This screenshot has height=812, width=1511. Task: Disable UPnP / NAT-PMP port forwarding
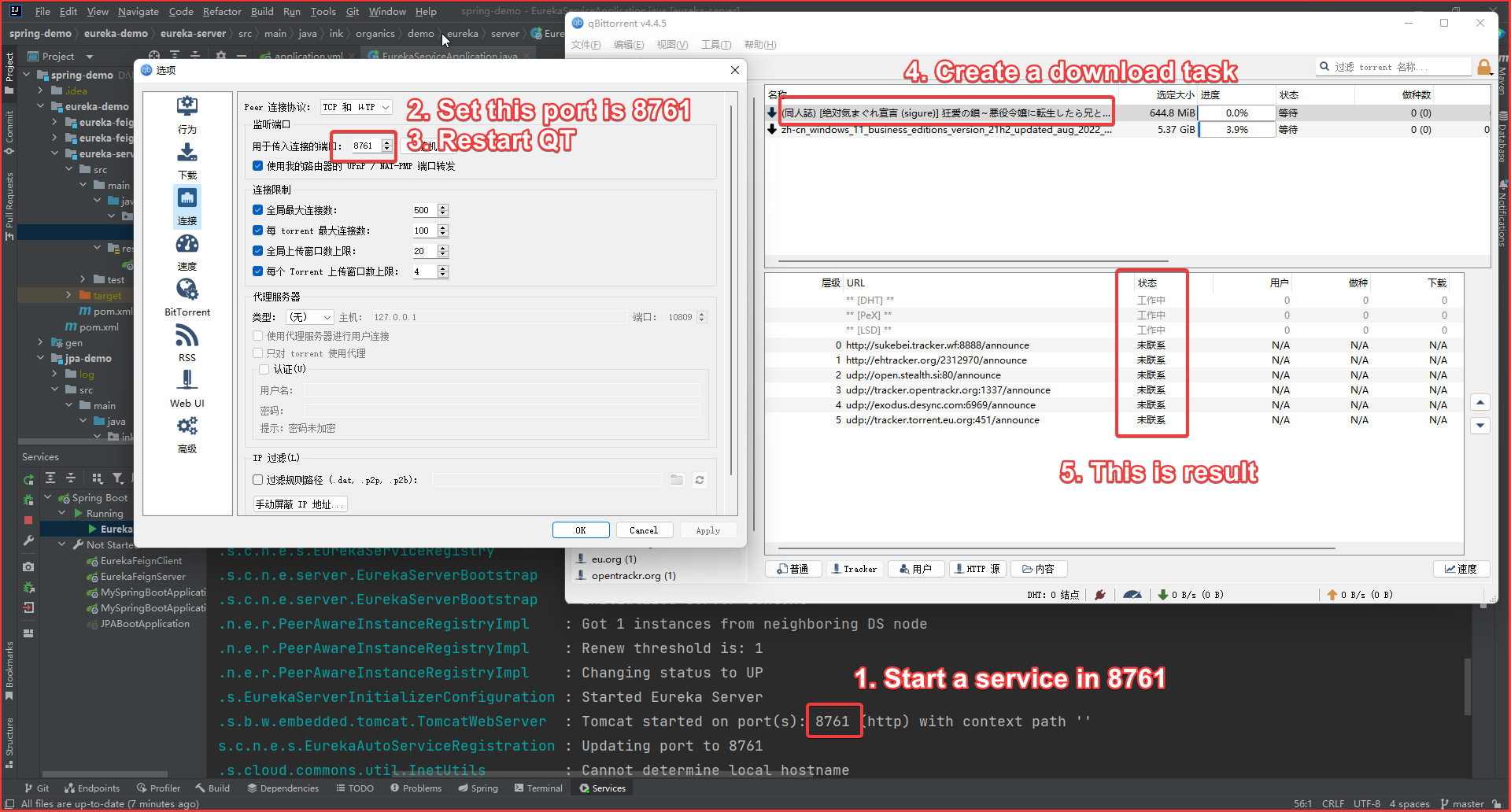257,165
